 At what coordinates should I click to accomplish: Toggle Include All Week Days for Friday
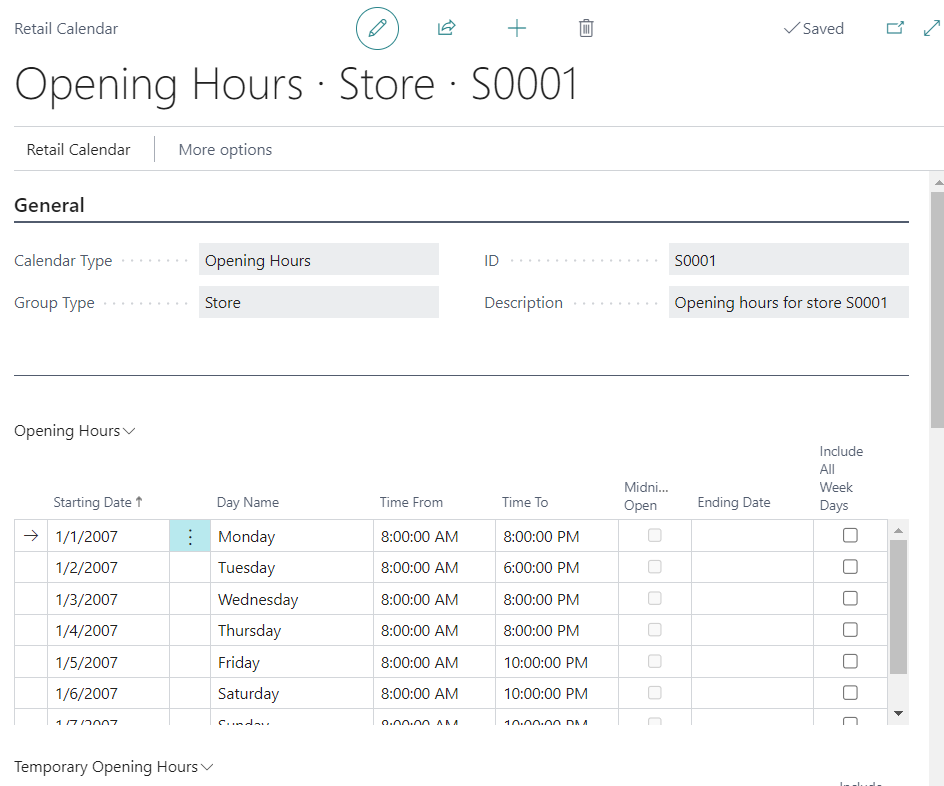coord(850,662)
